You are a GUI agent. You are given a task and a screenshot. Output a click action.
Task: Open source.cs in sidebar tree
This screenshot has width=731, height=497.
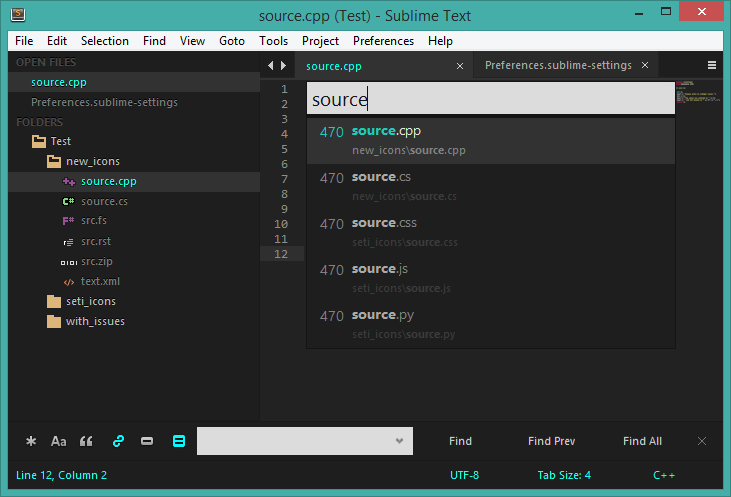[104, 201]
